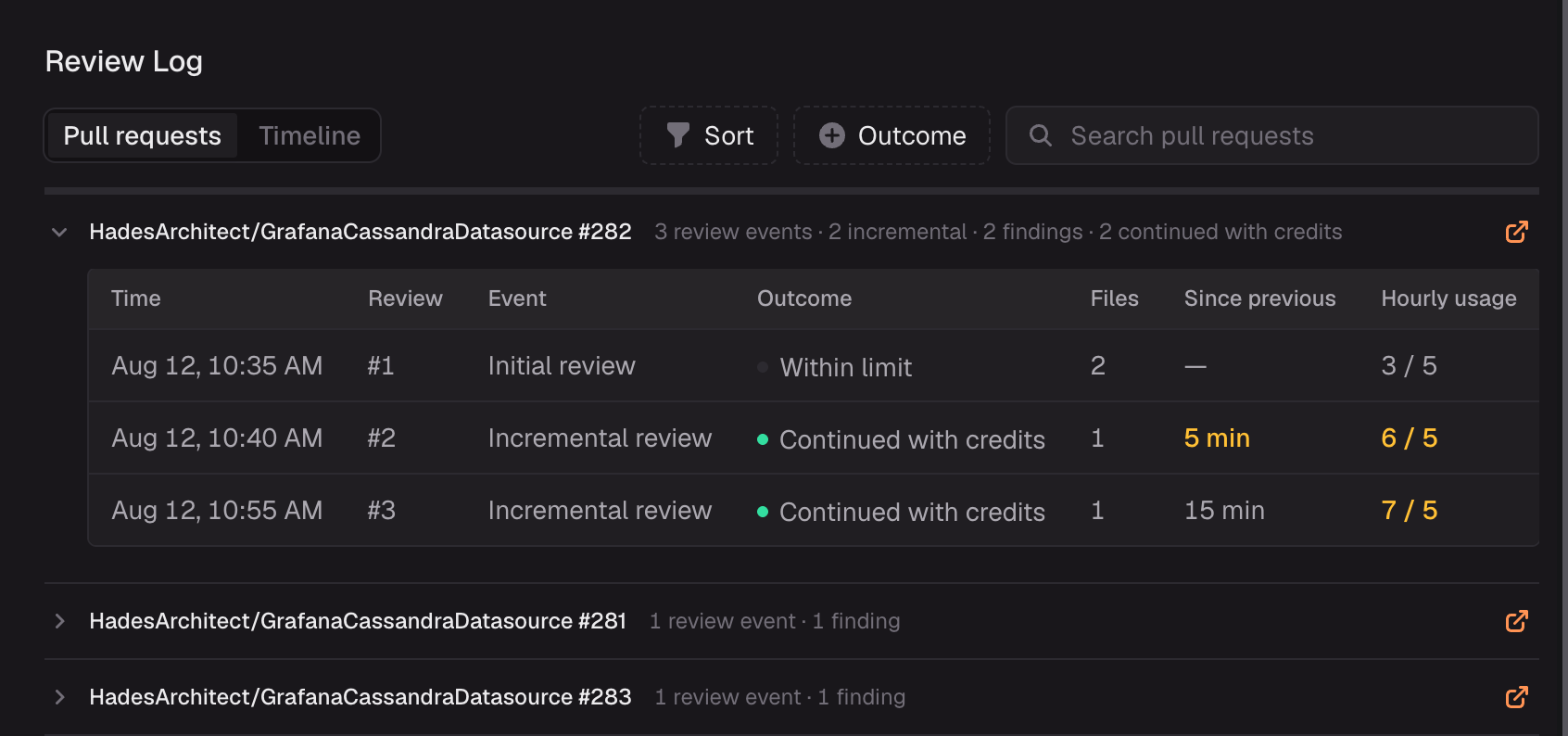
Task: Select the Aug 12, 10:40 AM cell
Action: click(x=217, y=438)
